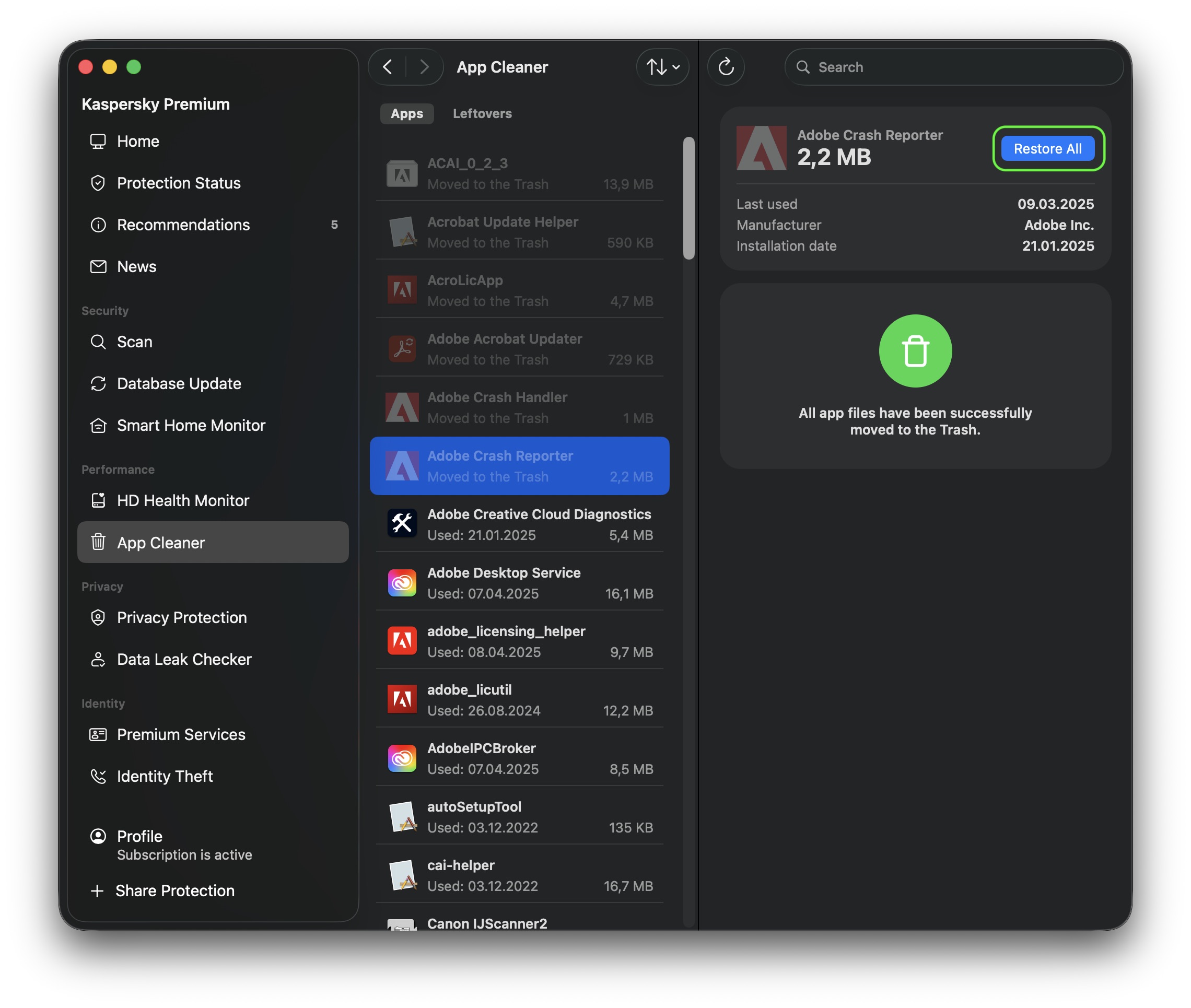Open the sort order dropdown
This screenshot has width=1191, height=1008.
pyautogui.click(x=662, y=67)
